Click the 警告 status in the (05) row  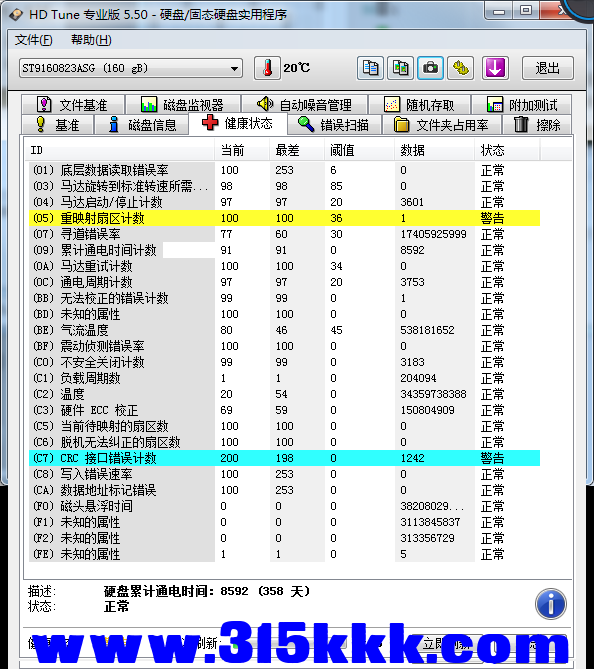tap(492, 218)
